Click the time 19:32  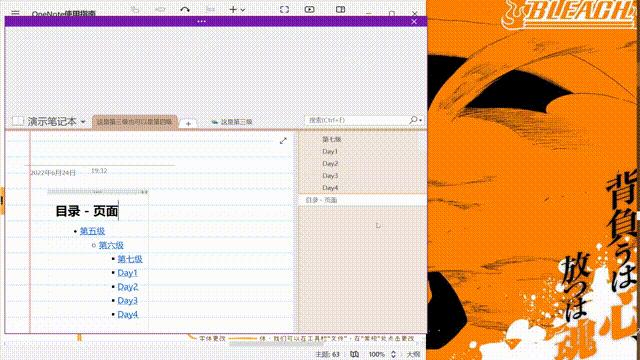click(x=99, y=171)
